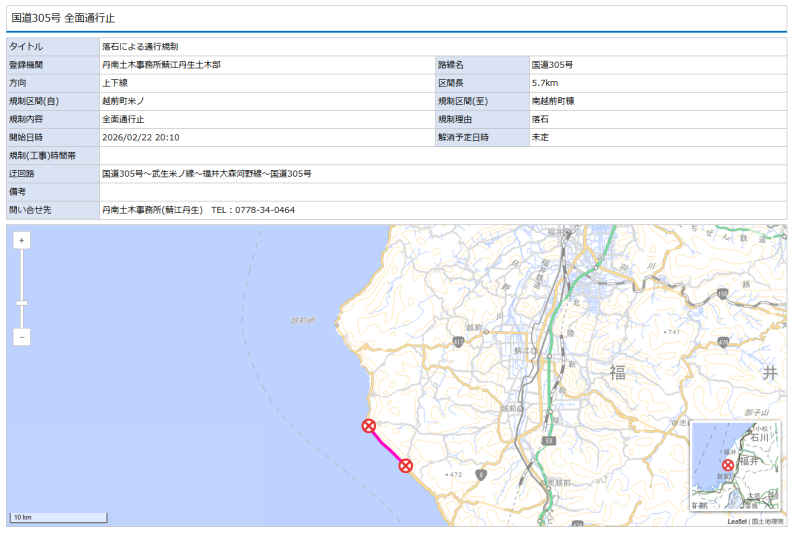This screenshot has width=800, height=542.
Task: Click the southeast road closure marker
Action: coord(405,465)
